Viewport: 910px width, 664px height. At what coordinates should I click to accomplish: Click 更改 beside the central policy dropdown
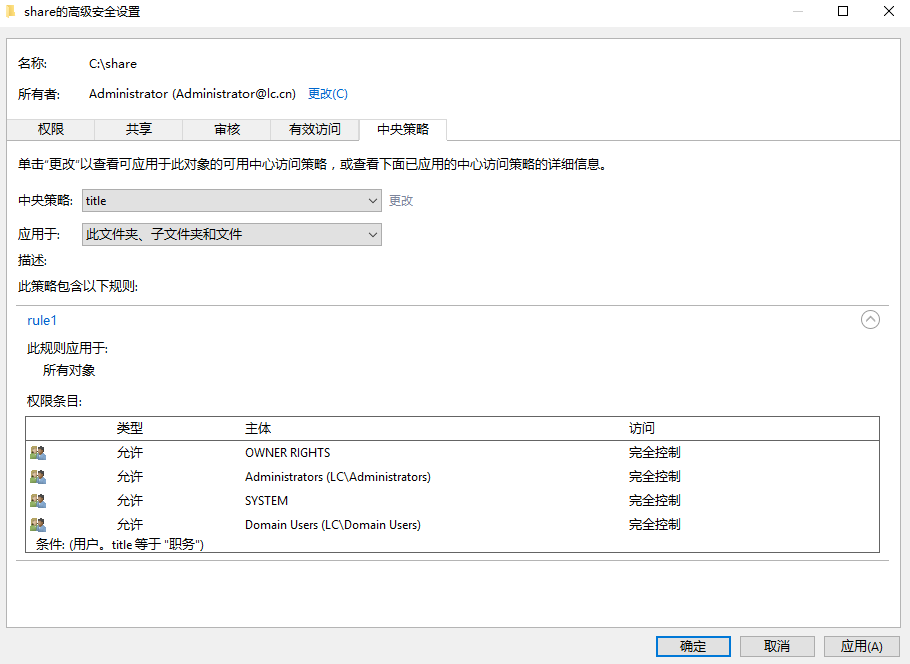coord(399,200)
